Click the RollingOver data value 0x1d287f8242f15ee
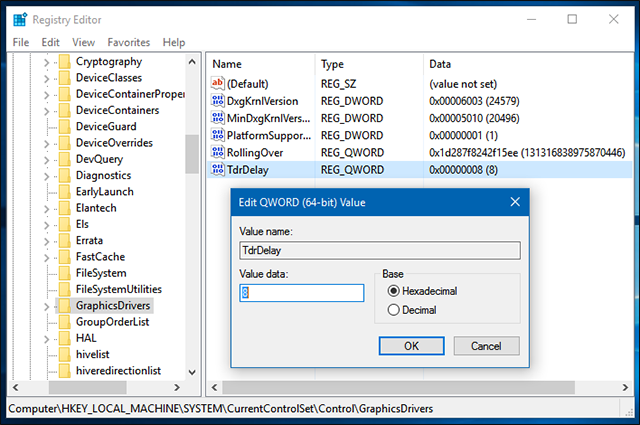Screen dimensions: 640x425 click(x=527, y=153)
